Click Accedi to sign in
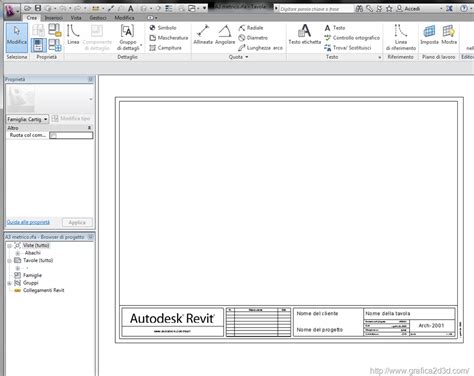474x376 pixels. (408, 9)
